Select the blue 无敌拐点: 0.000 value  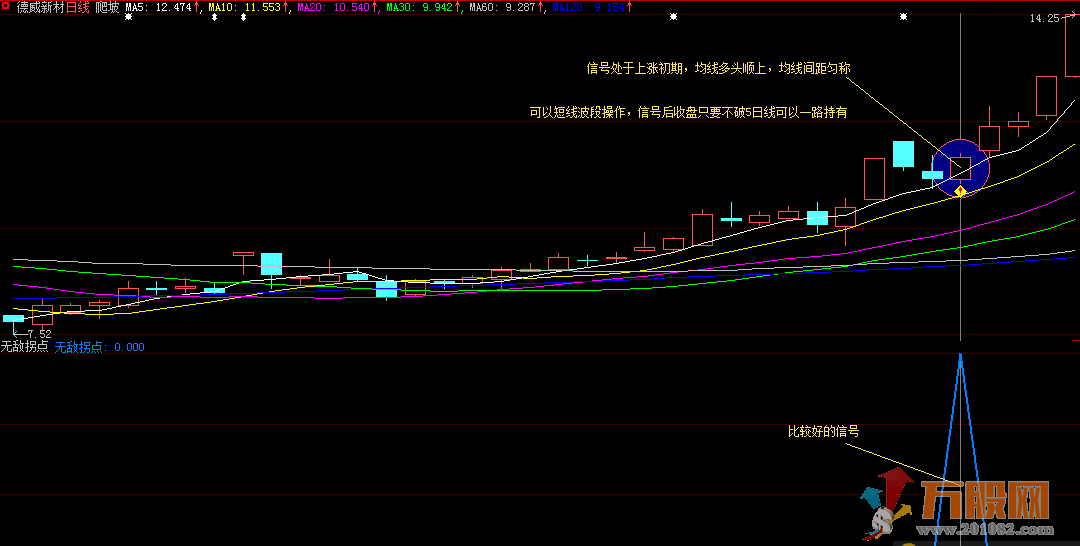(x=100, y=347)
